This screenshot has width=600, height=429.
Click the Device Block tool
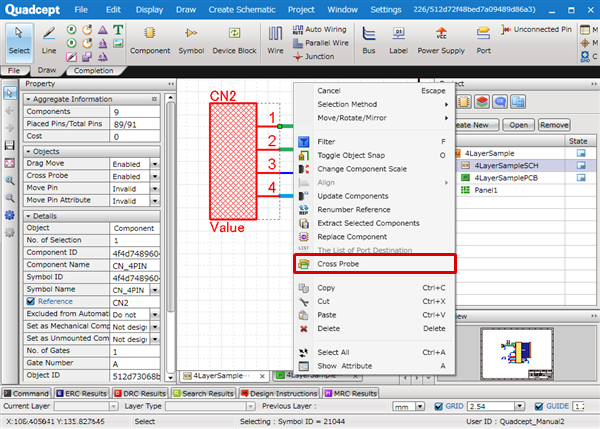234,41
